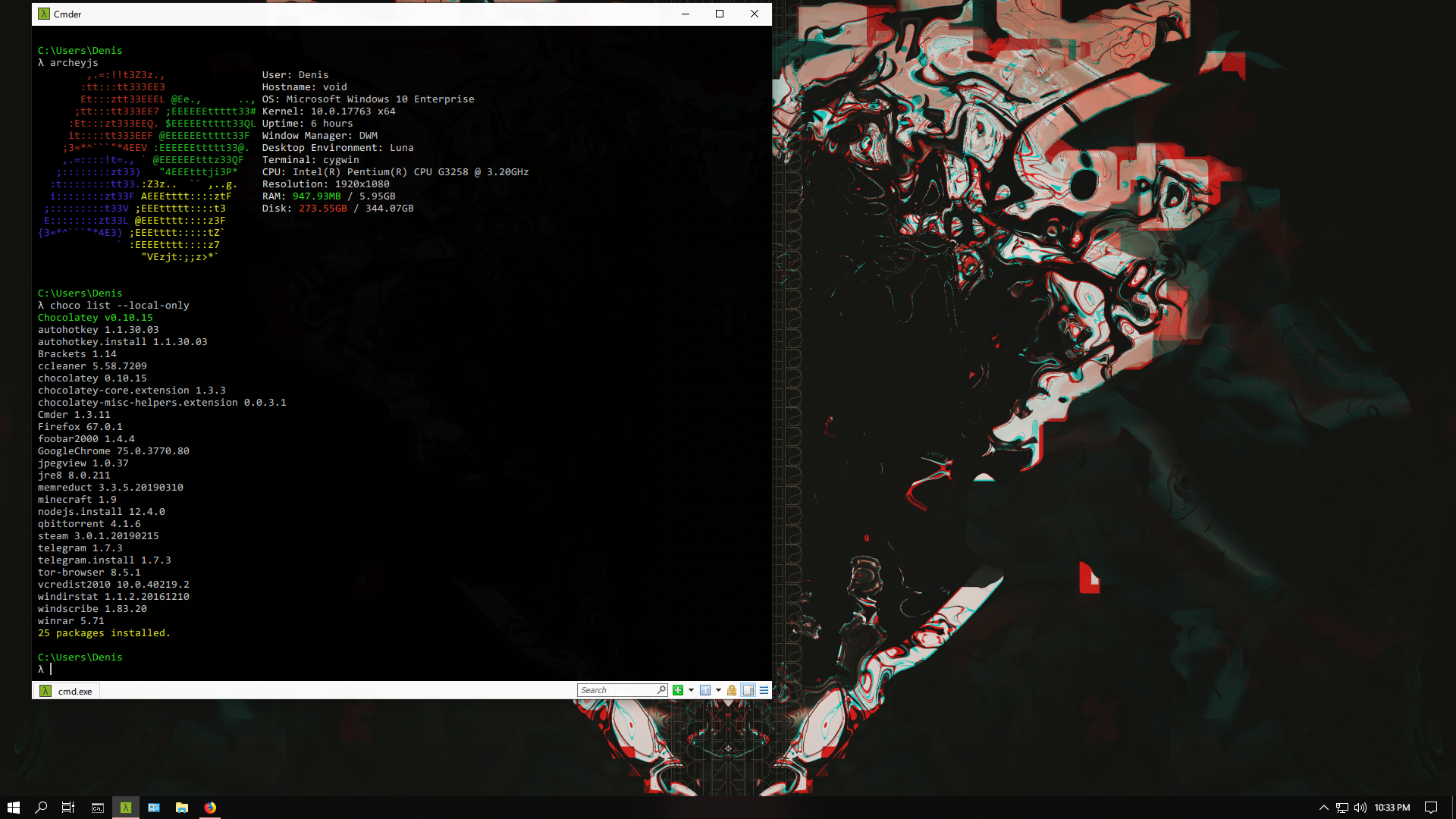Click the 'Cmder 1.3.11' package line
1456x819 pixels.
tap(74, 415)
